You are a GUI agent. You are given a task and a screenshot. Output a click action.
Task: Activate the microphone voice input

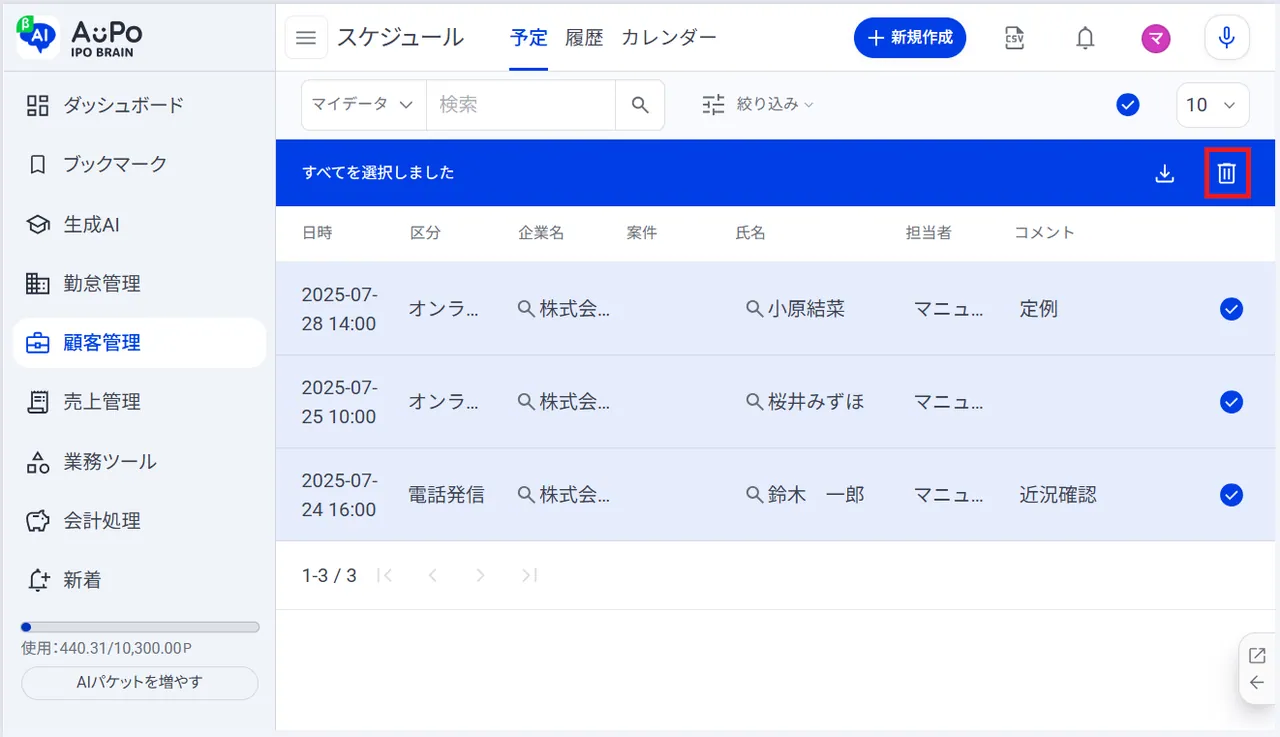pos(1227,38)
